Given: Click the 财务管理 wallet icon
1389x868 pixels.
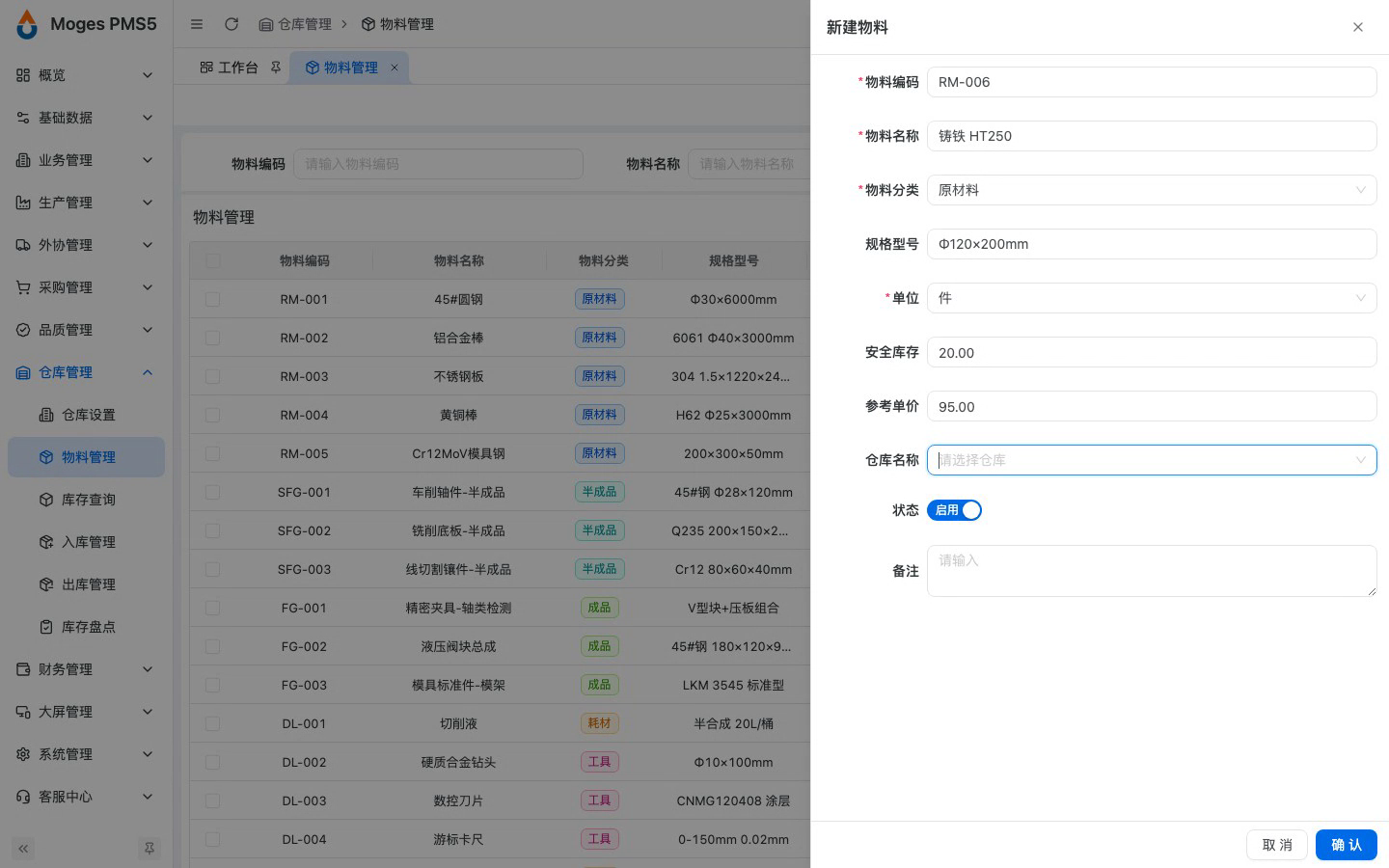Looking at the screenshot, I should pos(23,669).
